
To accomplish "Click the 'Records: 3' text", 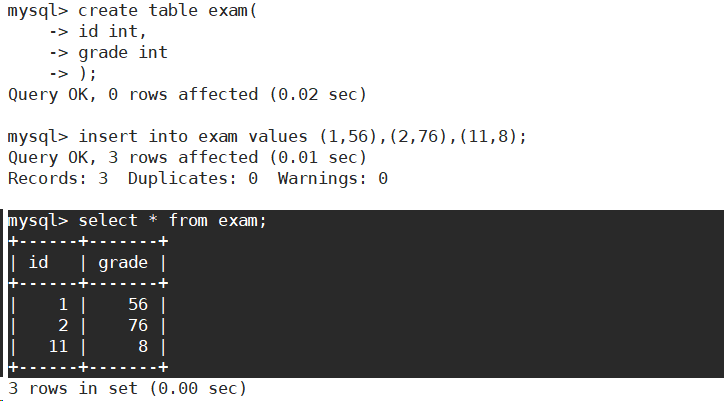I will pyautogui.click(x=58, y=178).
